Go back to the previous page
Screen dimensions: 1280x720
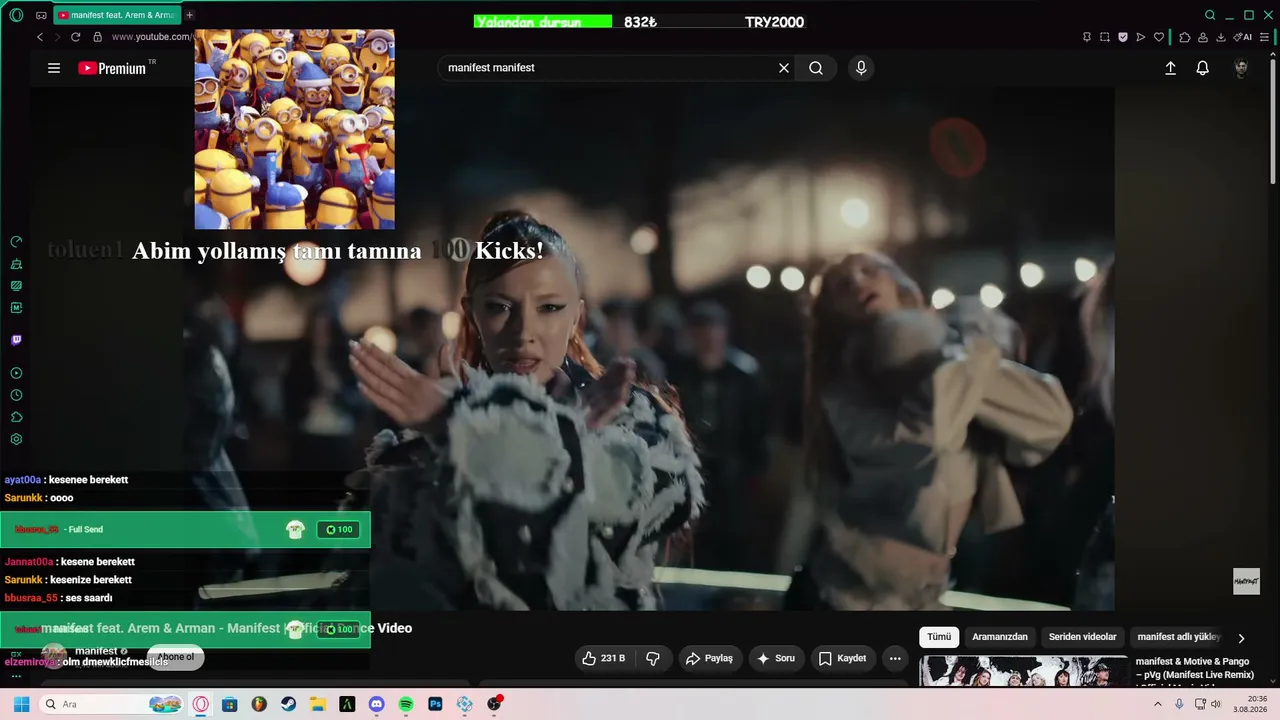pyautogui.click(x=40, y=37)
